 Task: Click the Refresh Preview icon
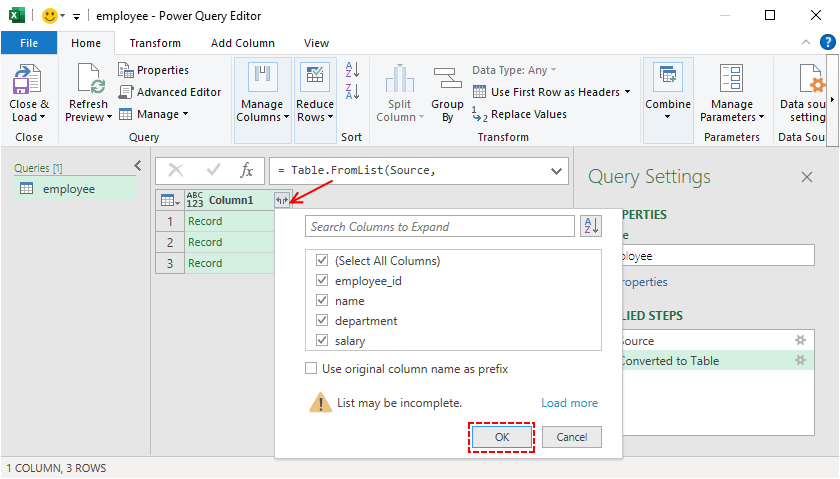(x=88, y=80)
